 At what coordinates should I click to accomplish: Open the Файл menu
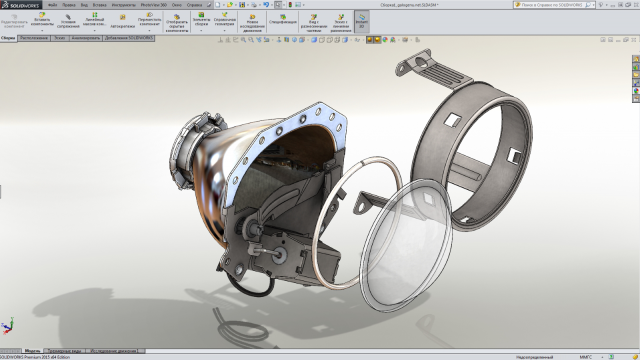(x=52, y=5)
